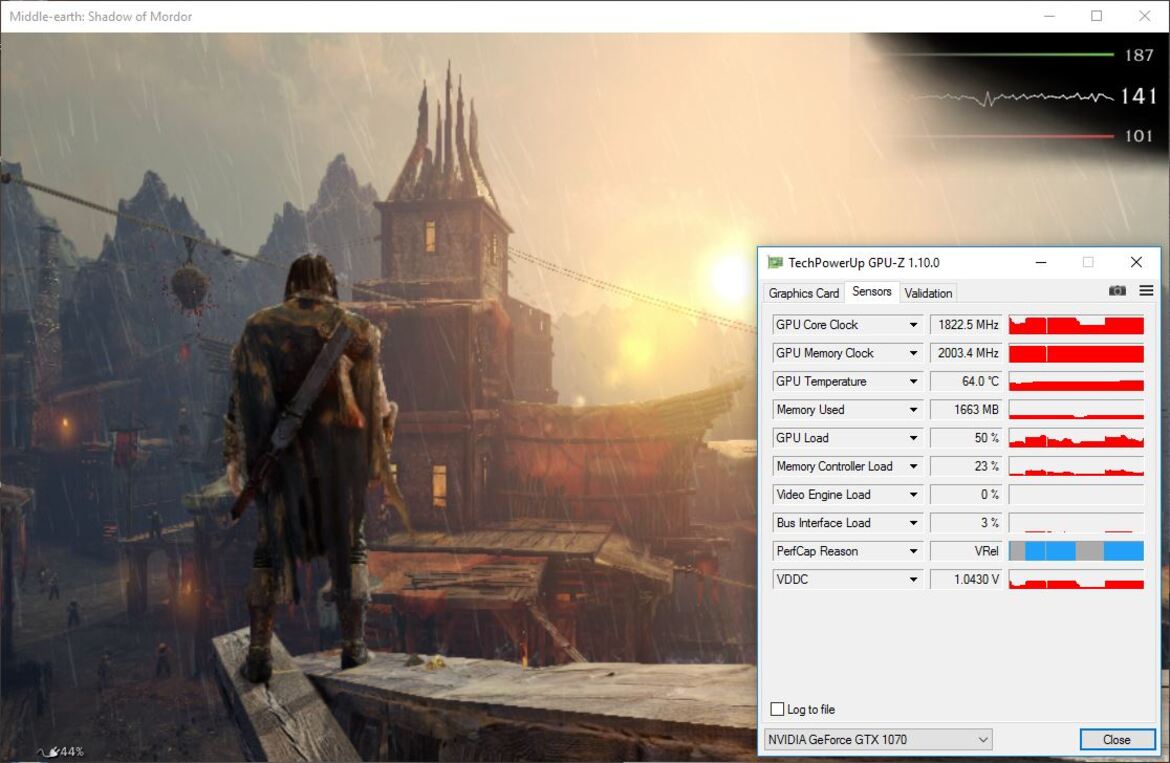Expand the GPU Core Clock sensor dropdown
This screenshot has width=1170, height=763.
click(x=913, y=325)
